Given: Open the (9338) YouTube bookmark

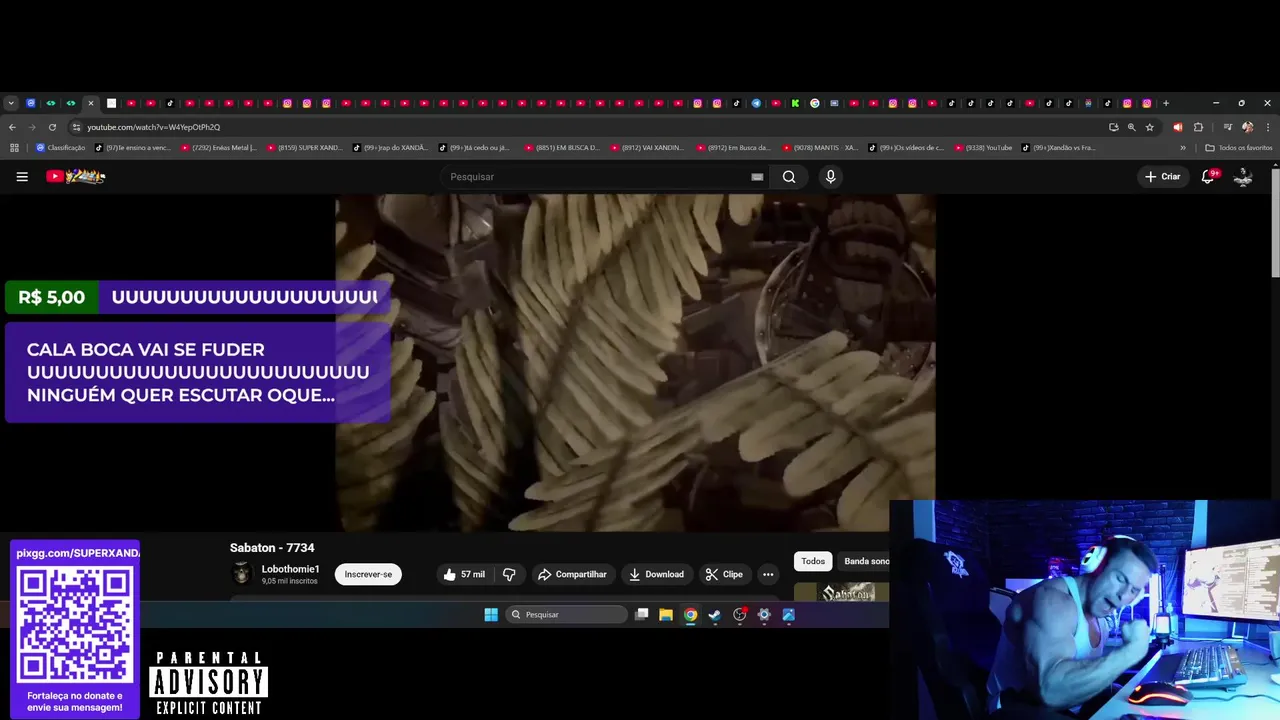Looking at the screenshot, I should (983, 148).
